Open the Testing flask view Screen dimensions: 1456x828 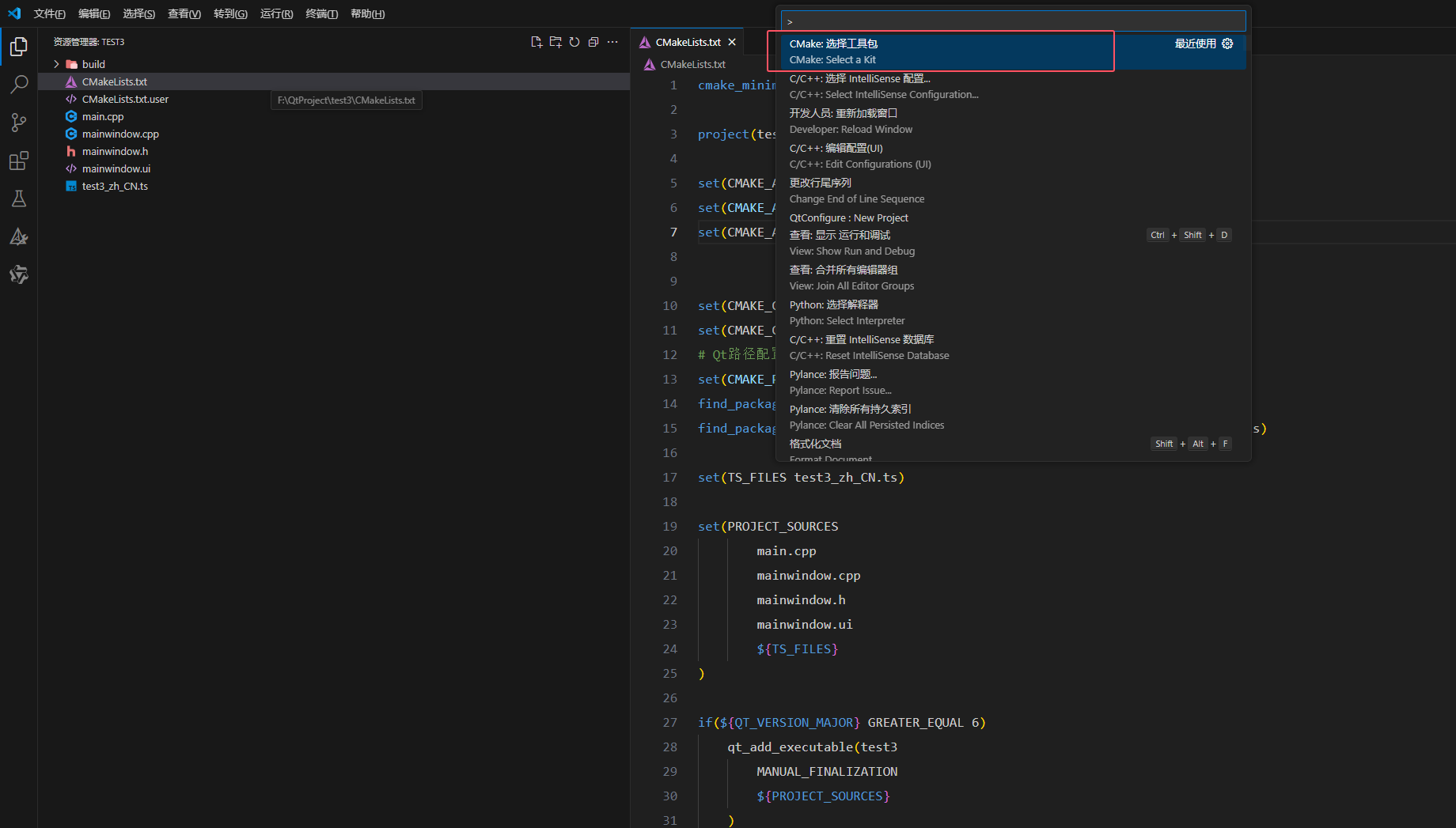pos(19,198)
